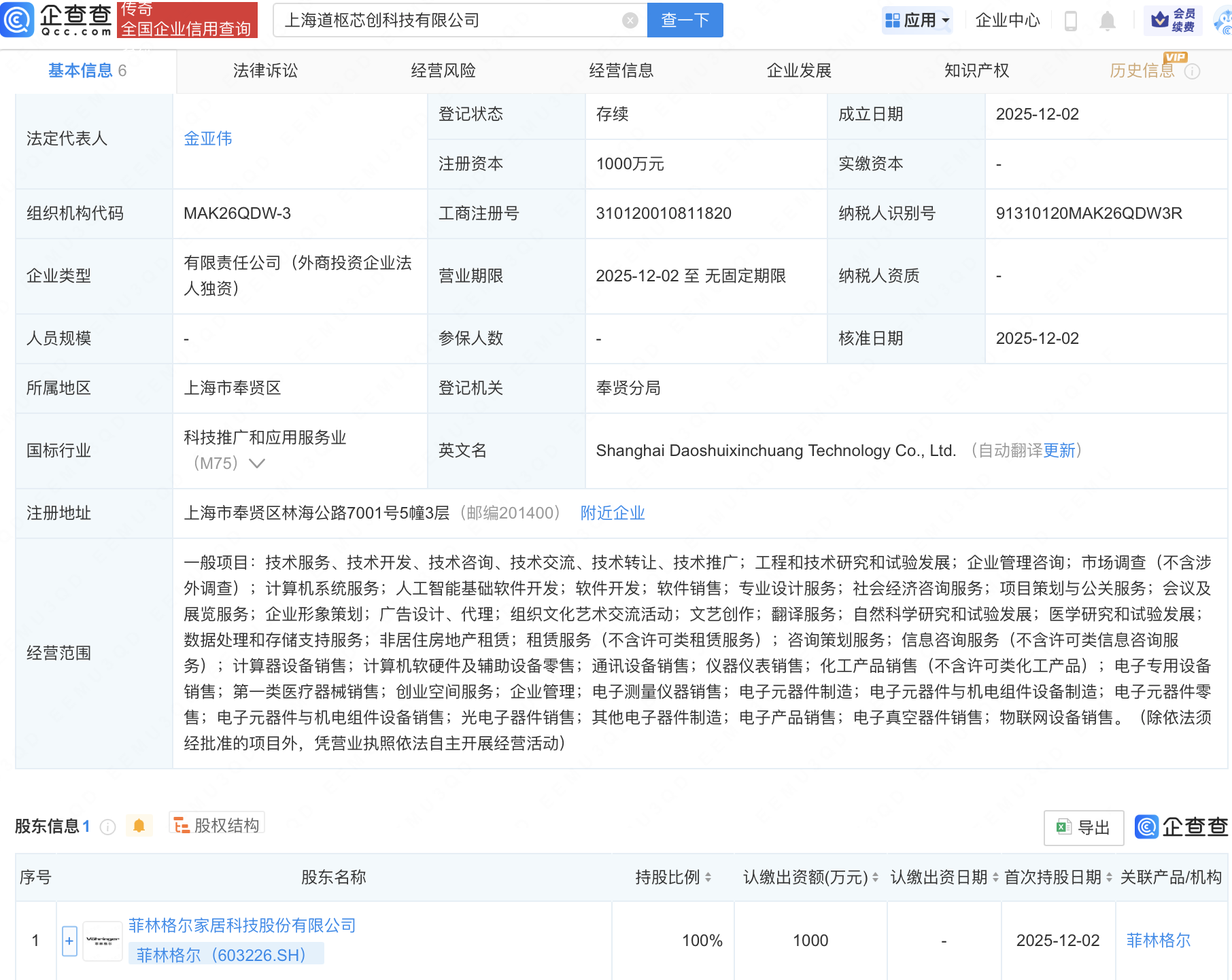Click the bell alert icon beside 股东信息
The image size is (1232, 980).
(x=139, y=826)
